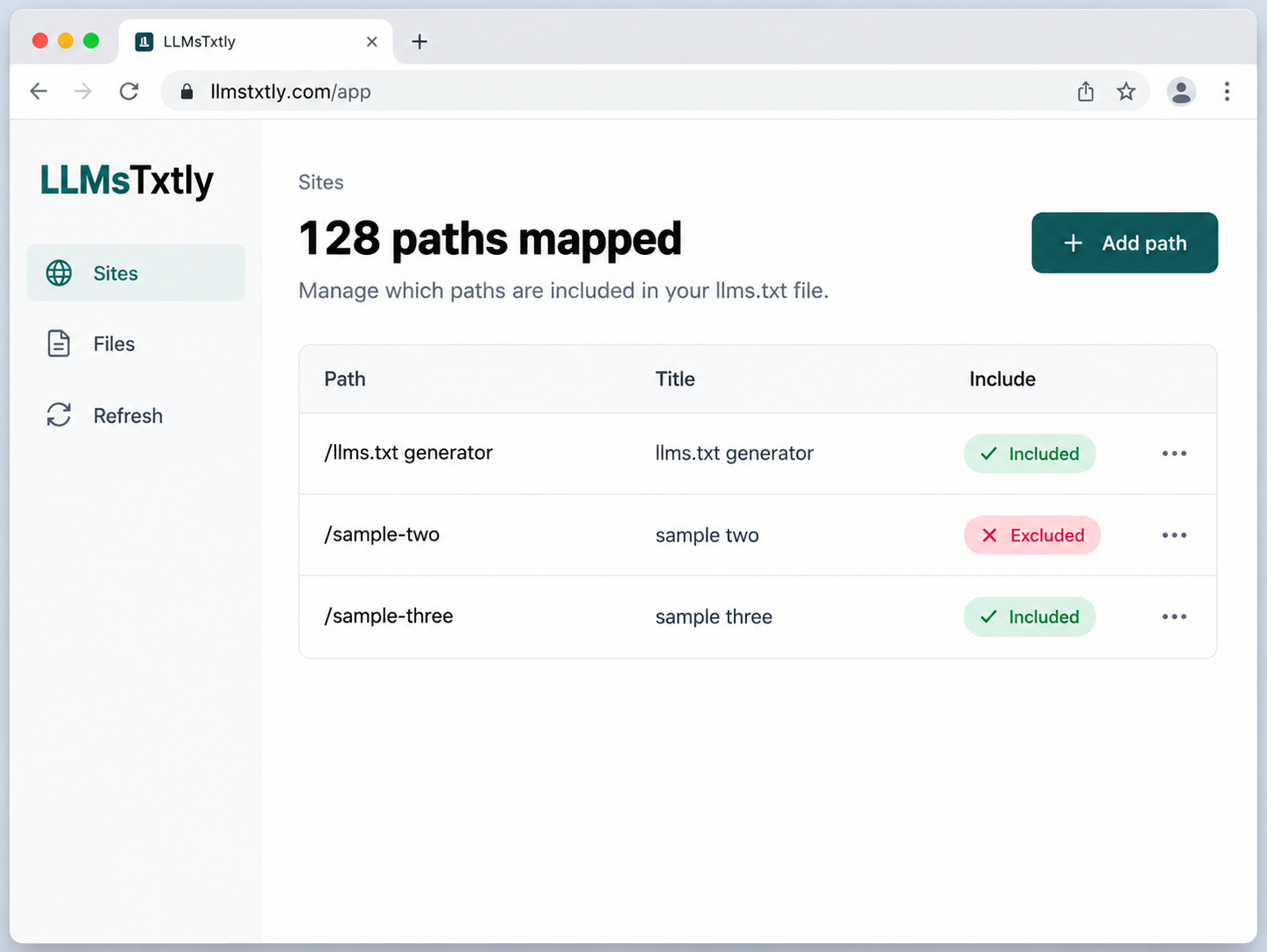
Task: Toggle Included badge for /sample-three
Action: click(x=1030, y=617)
